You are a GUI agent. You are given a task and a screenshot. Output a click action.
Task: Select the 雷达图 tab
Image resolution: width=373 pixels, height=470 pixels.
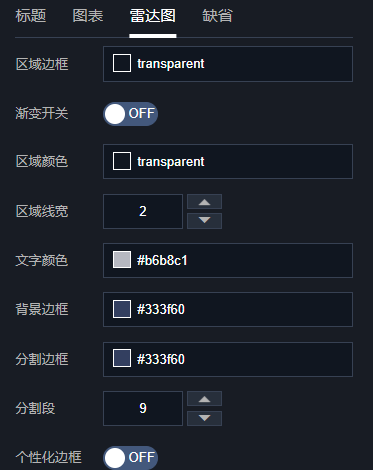(x=153, y=16)
